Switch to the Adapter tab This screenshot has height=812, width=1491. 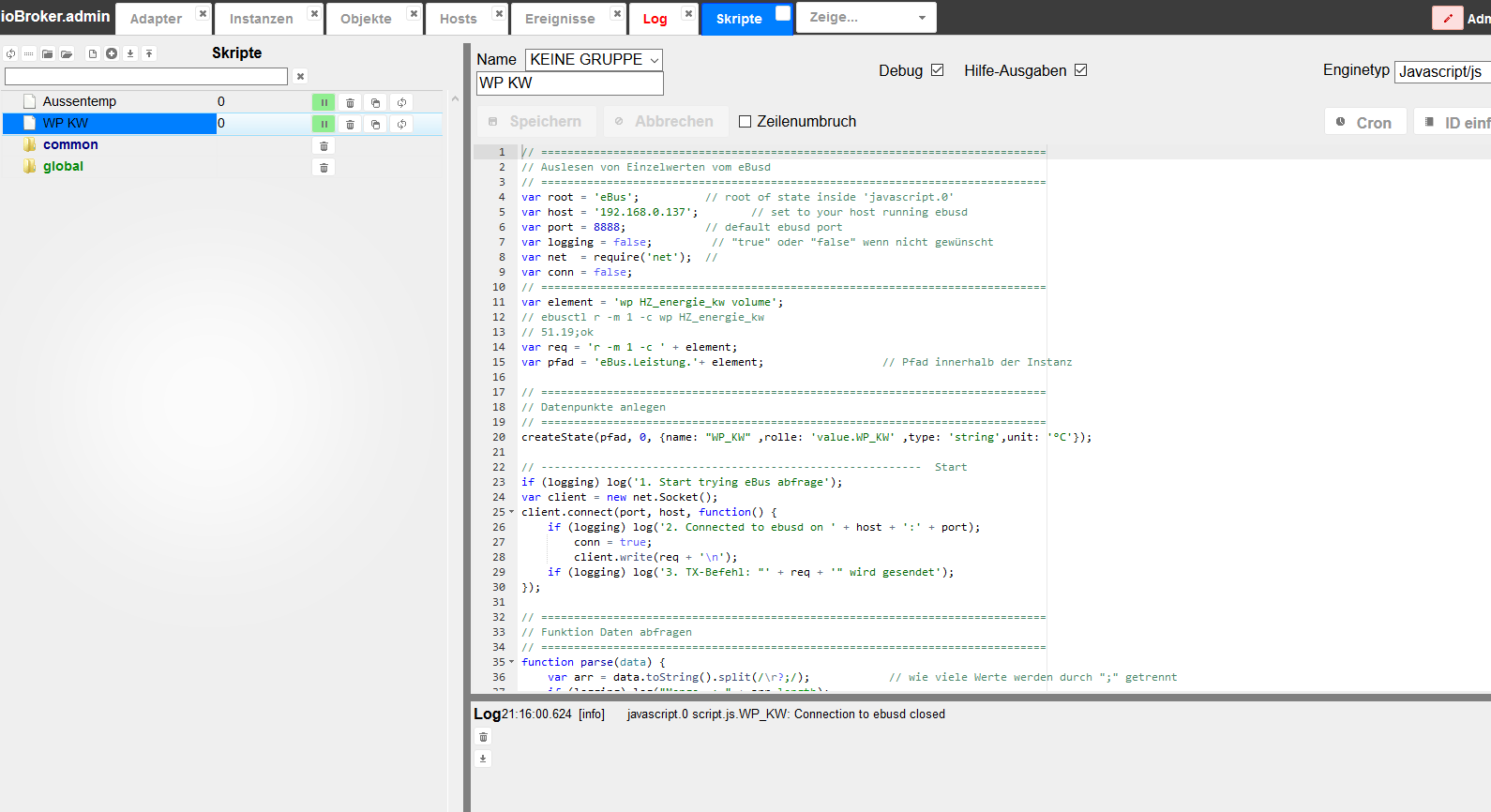[x=156, y=19]
